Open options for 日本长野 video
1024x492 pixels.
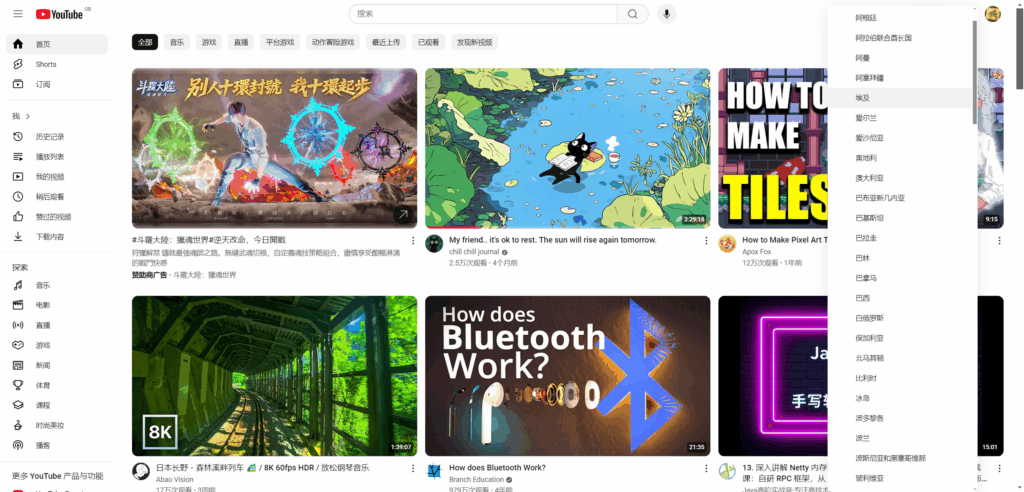(413, 468)
